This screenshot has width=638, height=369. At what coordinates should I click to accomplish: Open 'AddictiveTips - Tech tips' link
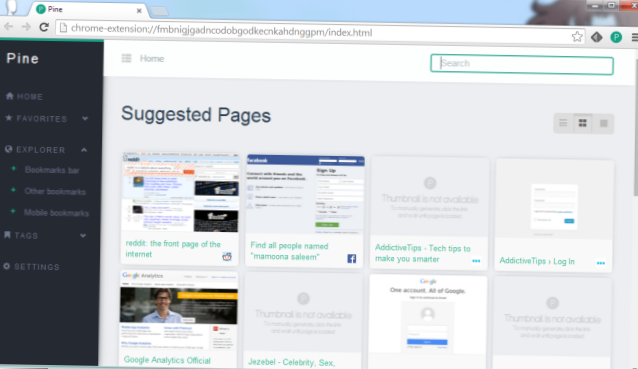422,253
